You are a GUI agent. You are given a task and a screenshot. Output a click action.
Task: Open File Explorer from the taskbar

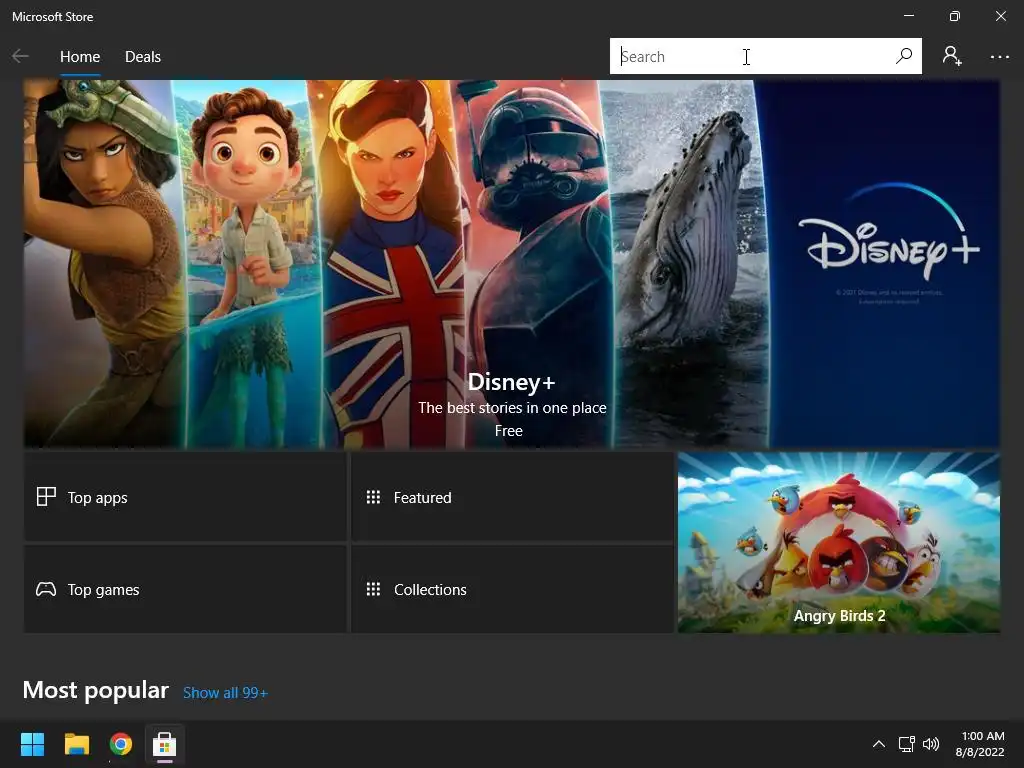76,744
